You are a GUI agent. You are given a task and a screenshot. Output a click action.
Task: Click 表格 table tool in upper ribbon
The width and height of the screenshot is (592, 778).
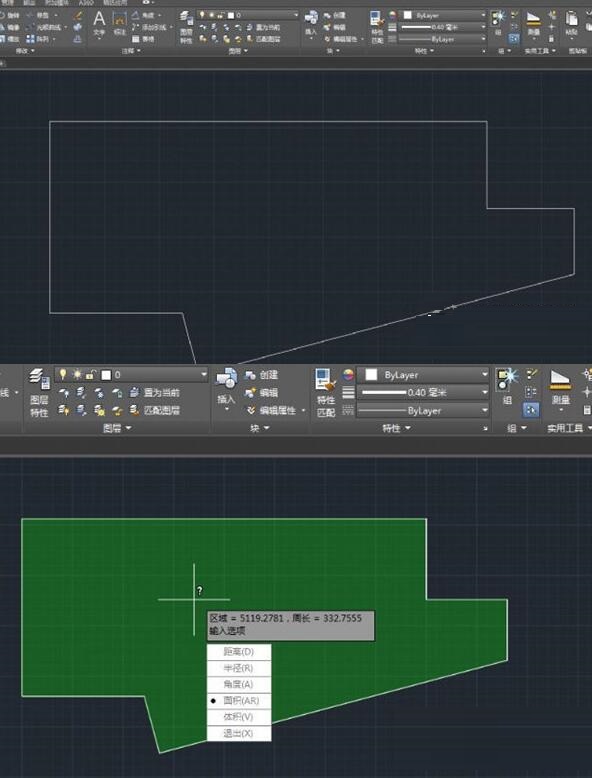tap(143, 39)
